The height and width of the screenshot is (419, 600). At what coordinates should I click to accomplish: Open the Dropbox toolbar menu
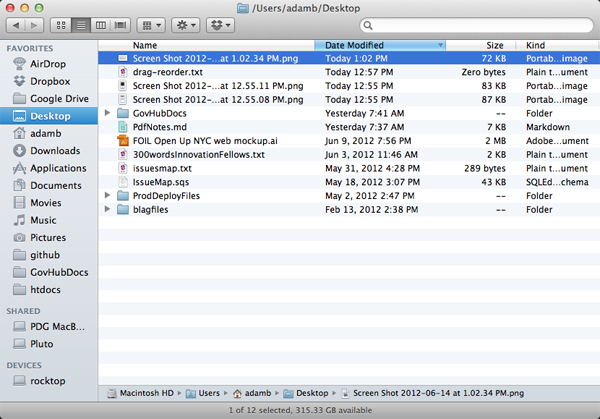pyautogui.click(x=220, y=25)
